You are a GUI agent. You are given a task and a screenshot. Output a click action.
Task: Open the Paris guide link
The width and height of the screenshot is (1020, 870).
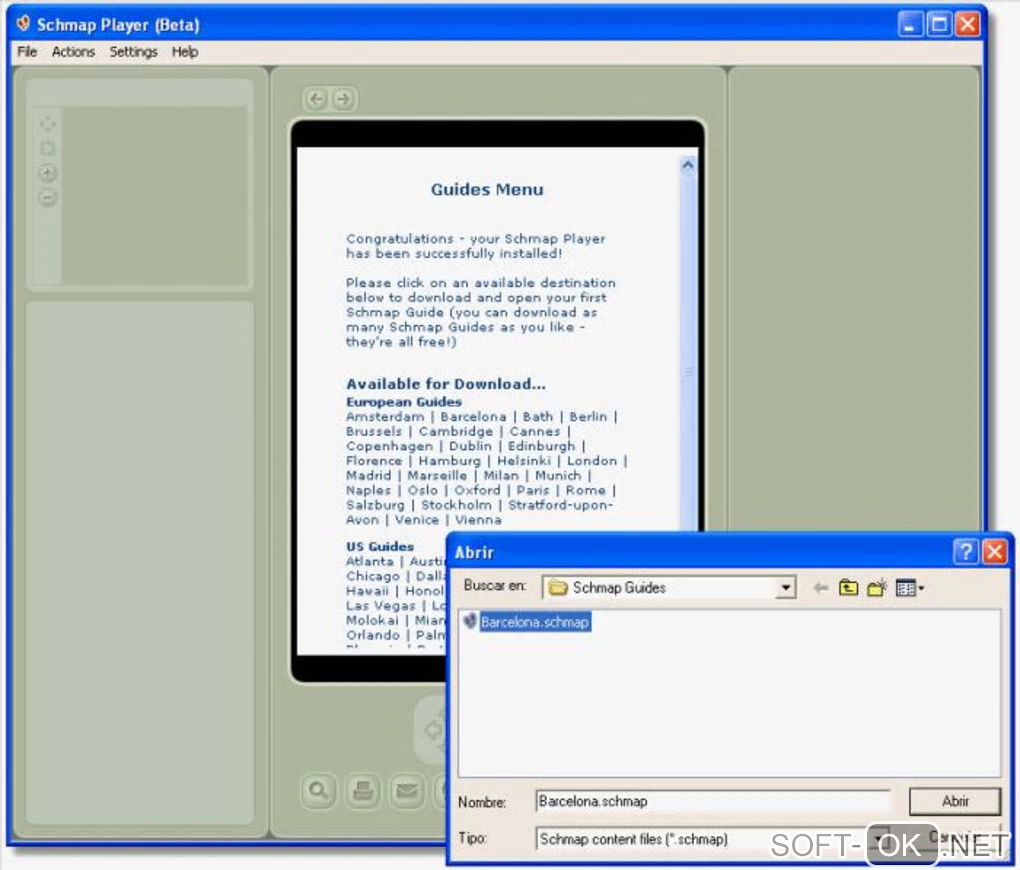coord(533,490)
